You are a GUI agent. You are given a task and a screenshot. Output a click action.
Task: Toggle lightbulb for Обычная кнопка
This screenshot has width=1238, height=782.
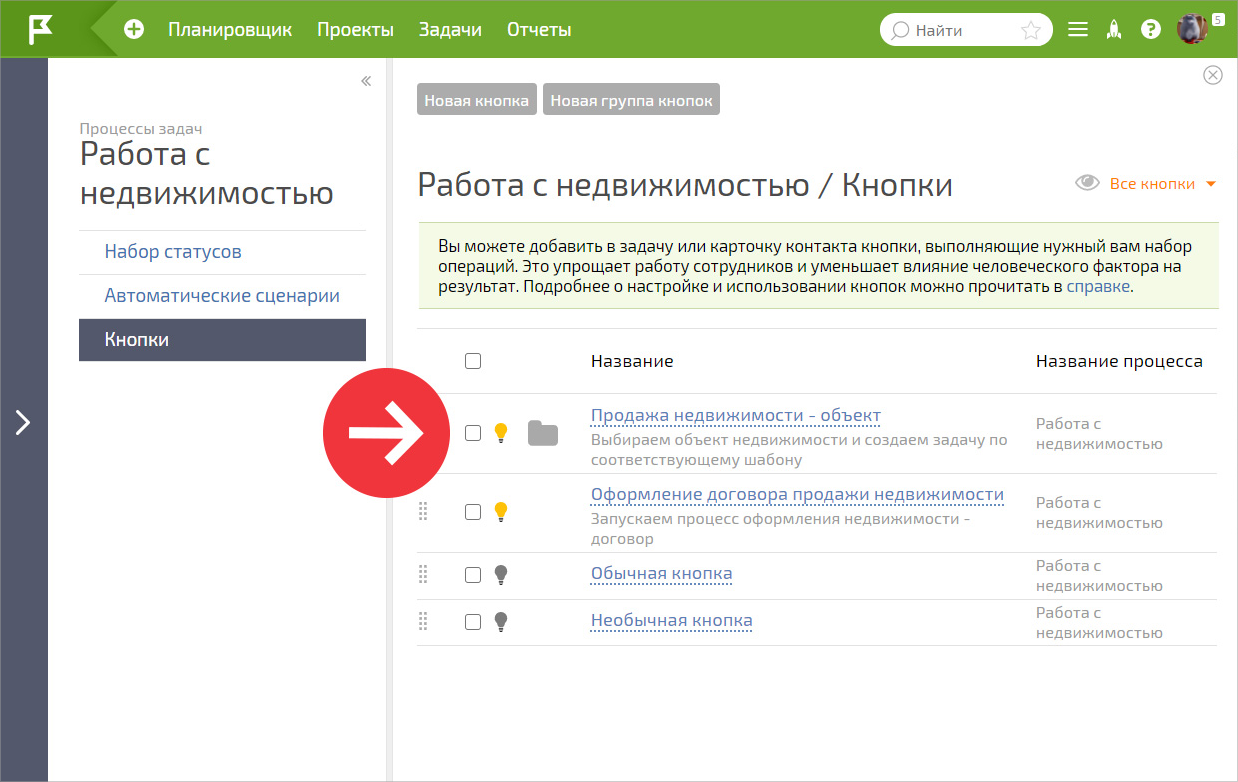pos(501,575)
